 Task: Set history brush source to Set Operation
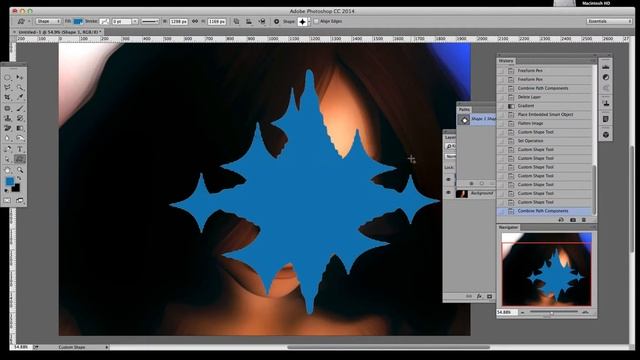(501, 141)
